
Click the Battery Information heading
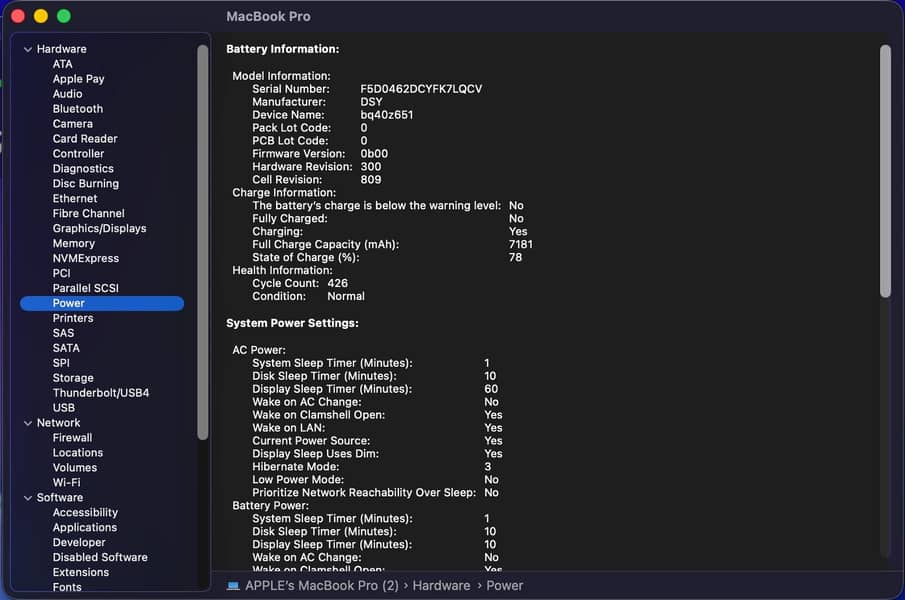[x=283, y=50]
